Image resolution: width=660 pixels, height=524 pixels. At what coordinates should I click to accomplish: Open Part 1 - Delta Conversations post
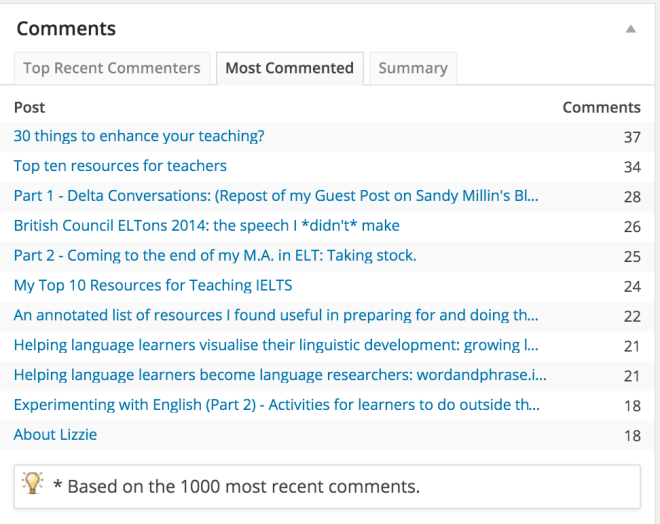[x=276, y=196]
